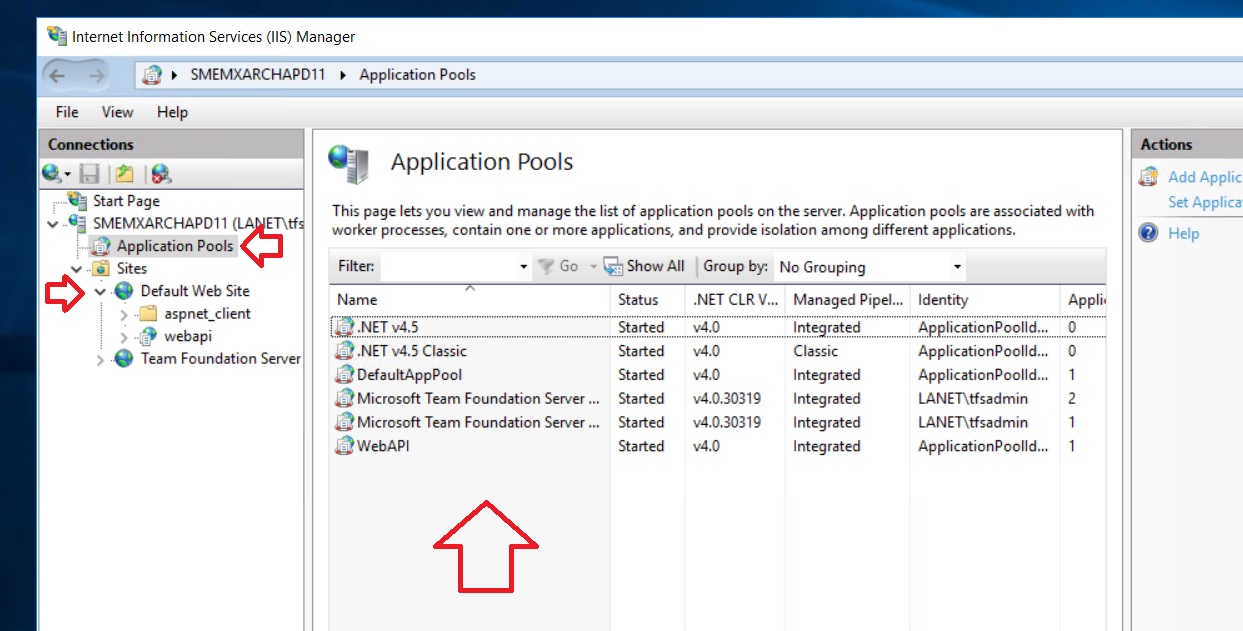Click the Help link in Actions
This screenshot has height=631, width=1243.
click(x=1183, y=233)
